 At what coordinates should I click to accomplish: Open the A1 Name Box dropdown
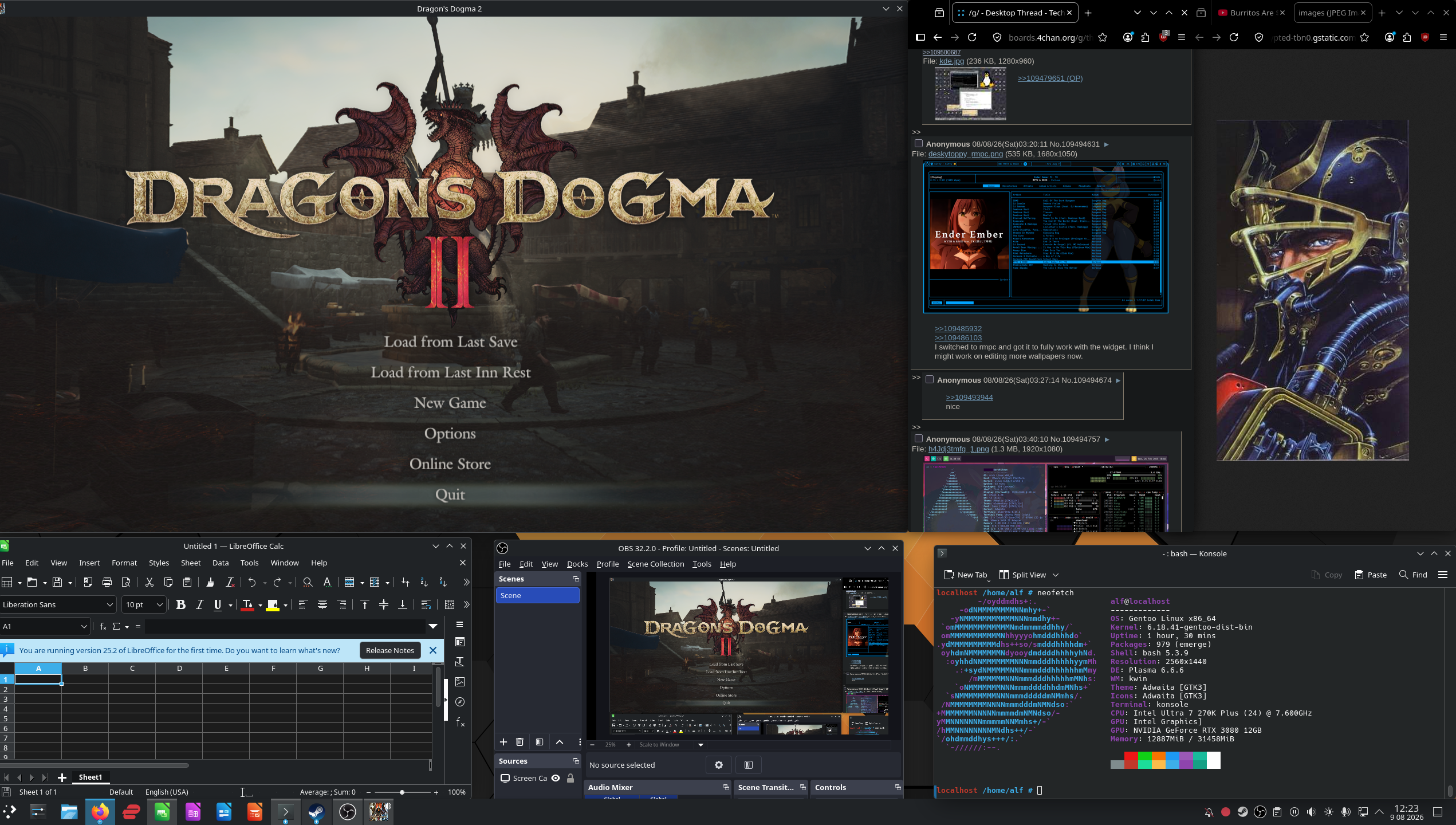coord(84,626)
